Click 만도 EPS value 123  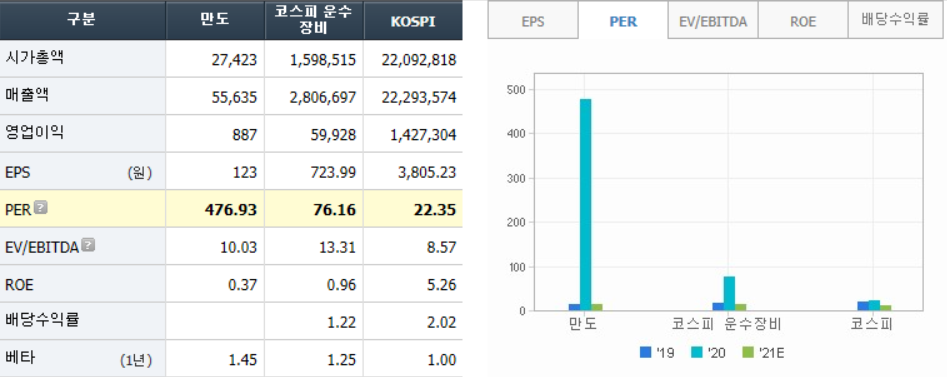(245, 173)
